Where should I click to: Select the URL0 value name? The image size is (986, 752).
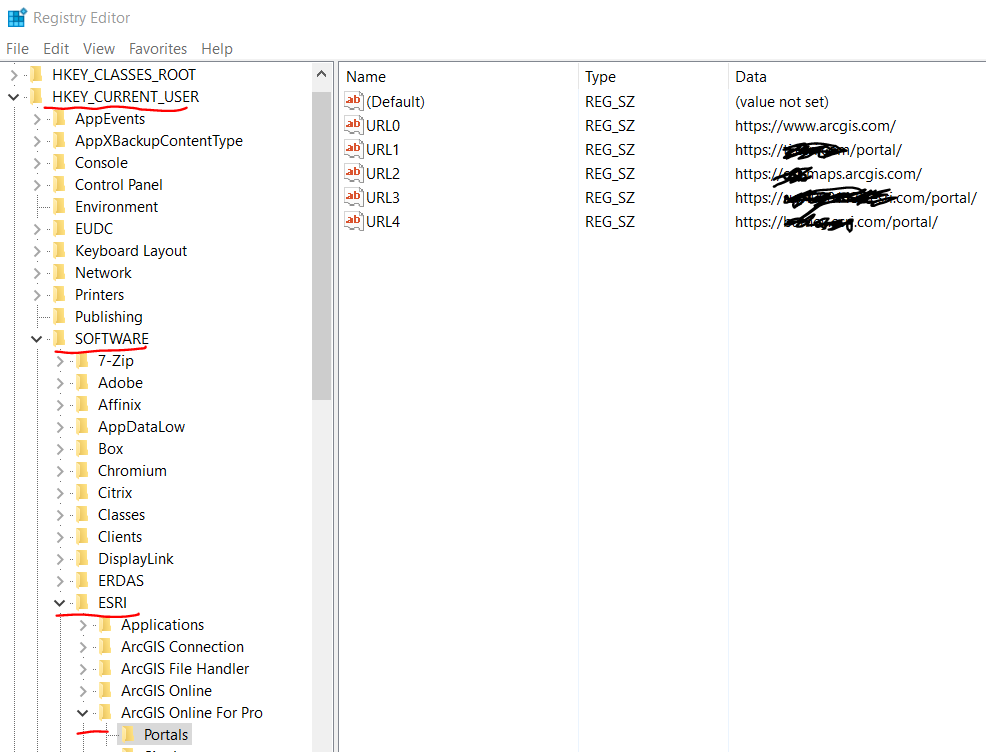[383, 126]
